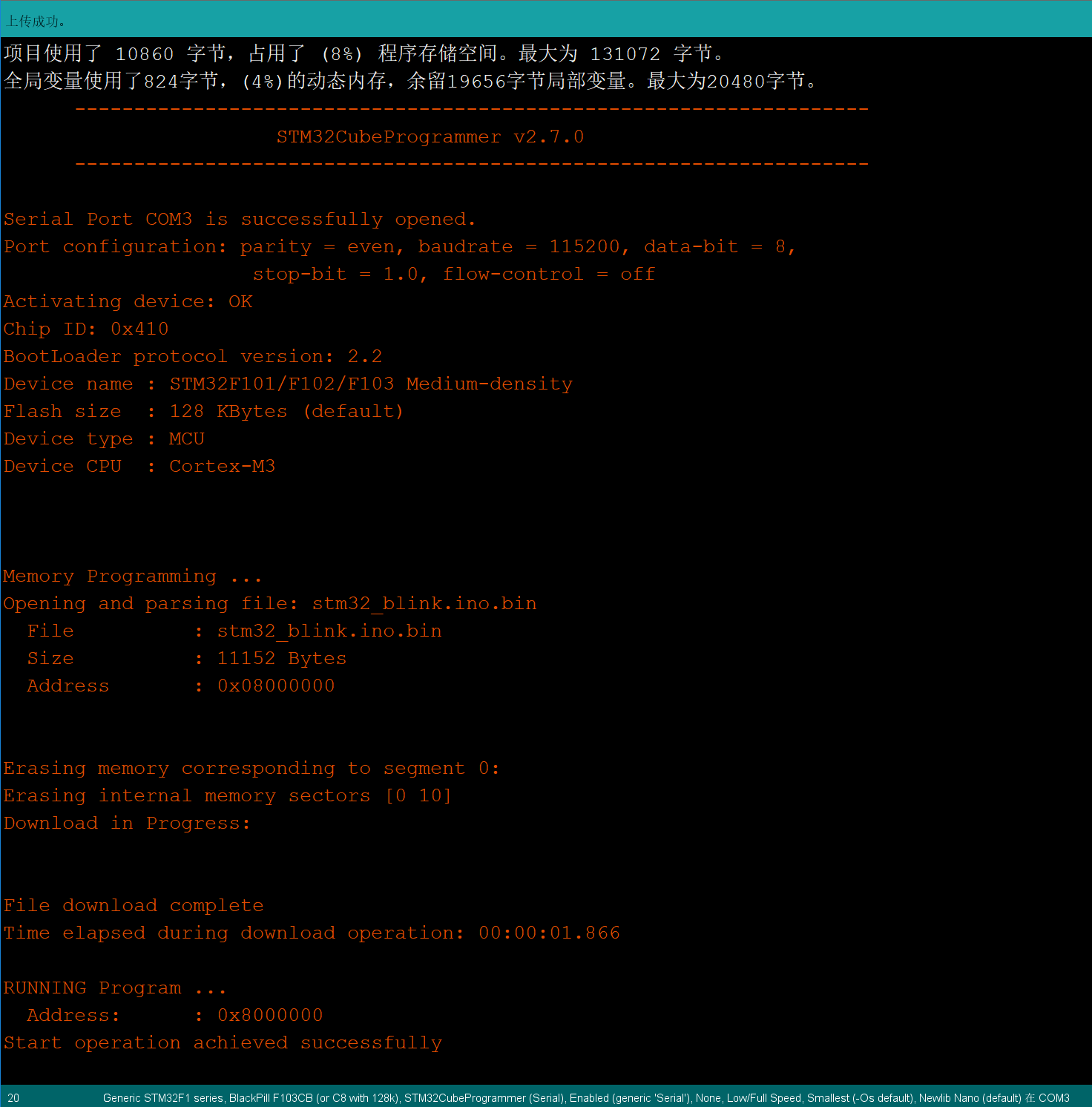Click the 'Download in Progress:' line
Viewport: 1092px width, 1107px height.
[127, 824]
